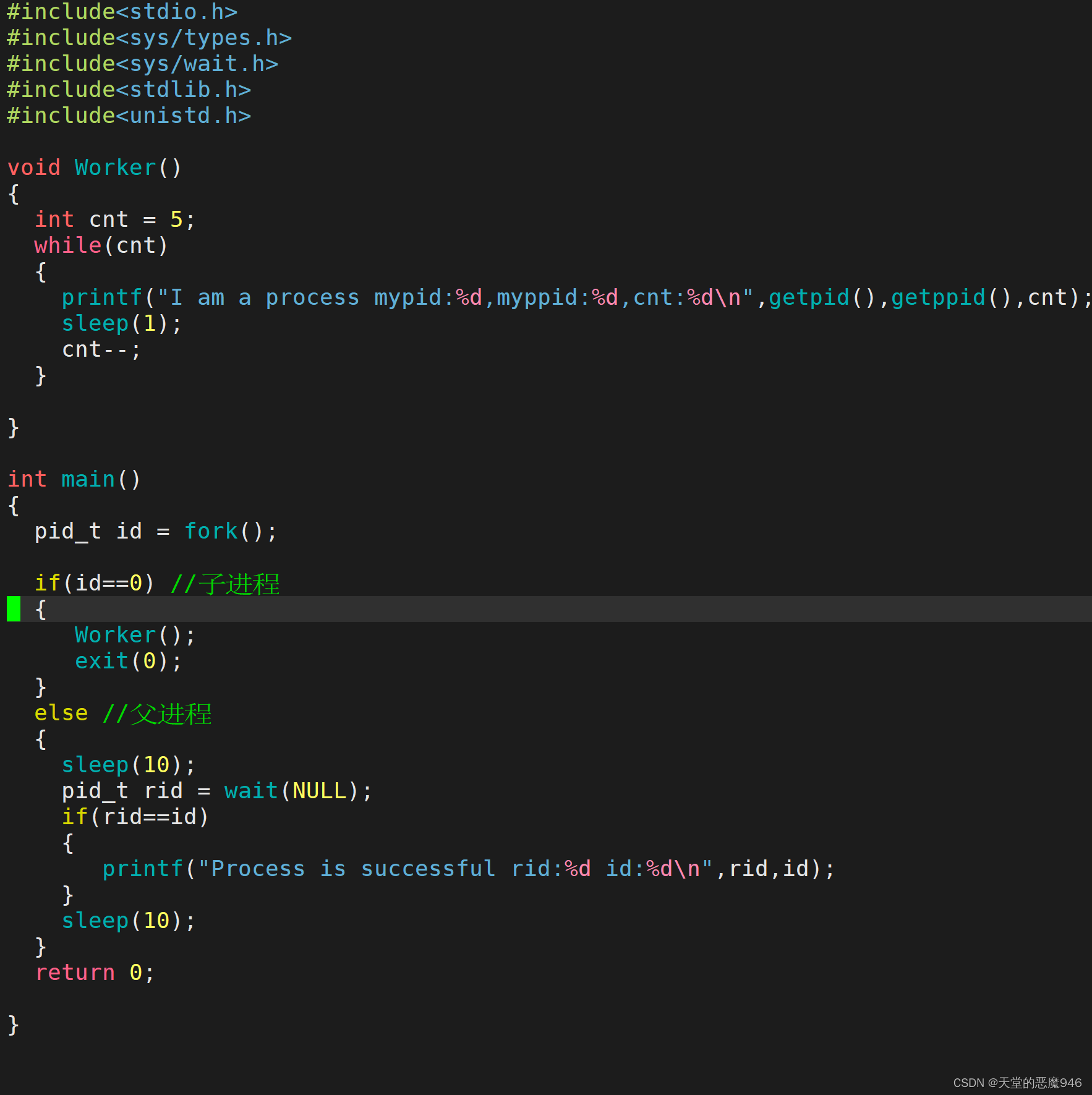Click the 'I am a process' printf line
The height and width of the screenshot is (1095, 1092).
tap(576, 297)
